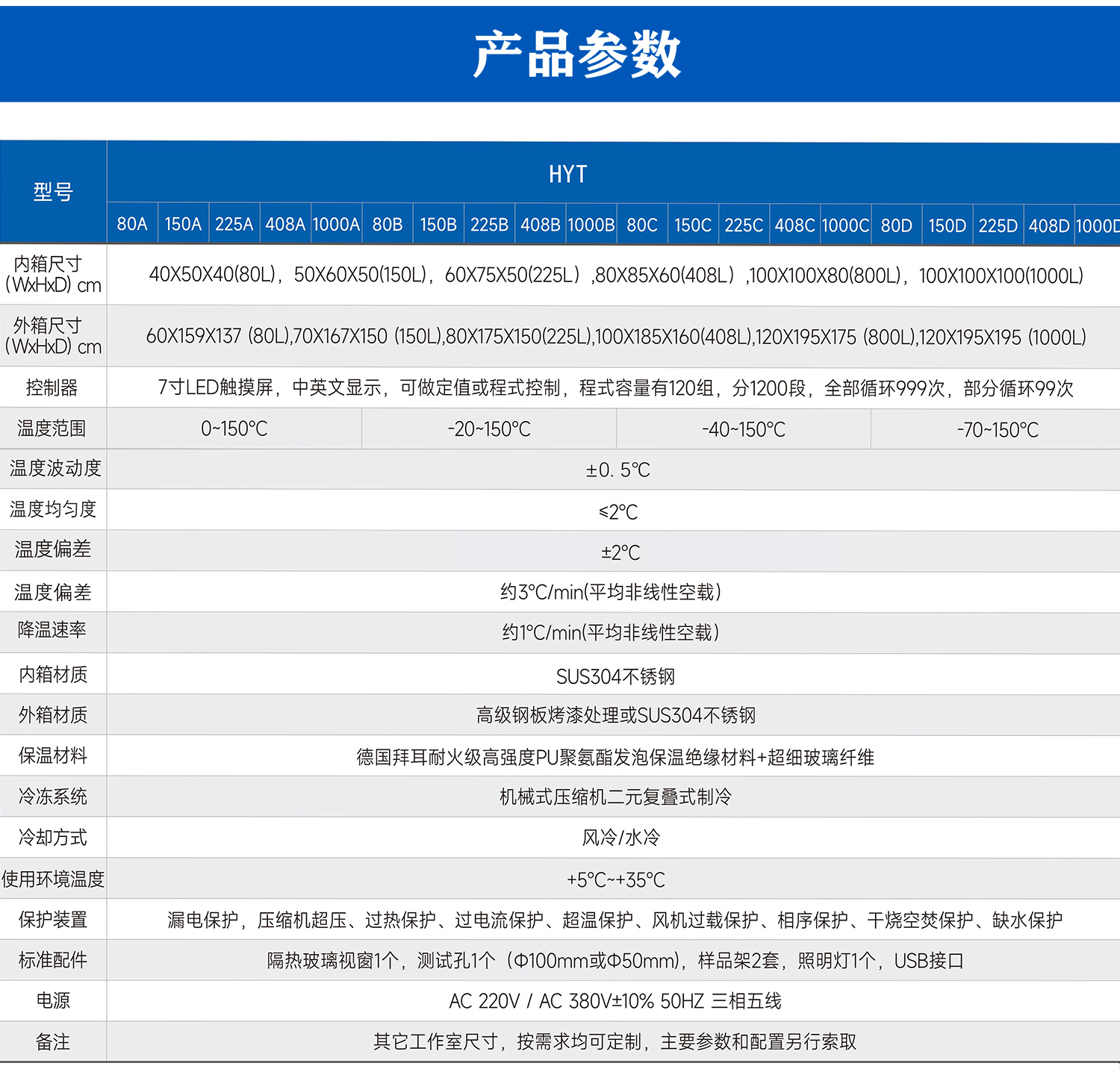This screenshot has width=1120, height=1069.
Task: Select the 高级钢板烤漆处理或SUS304不锈钢 value
Action: pyautogui.click(x=616, y=716)
